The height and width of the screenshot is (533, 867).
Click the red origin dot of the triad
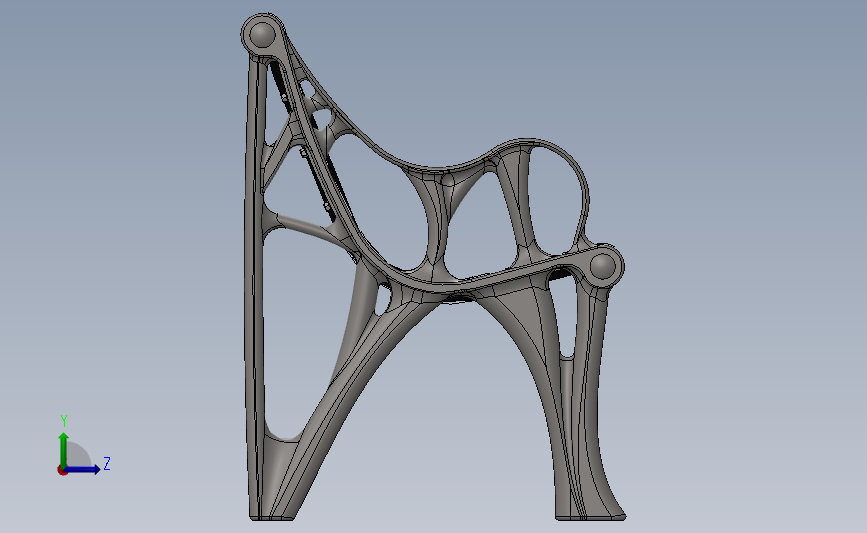tap(62, 471)
